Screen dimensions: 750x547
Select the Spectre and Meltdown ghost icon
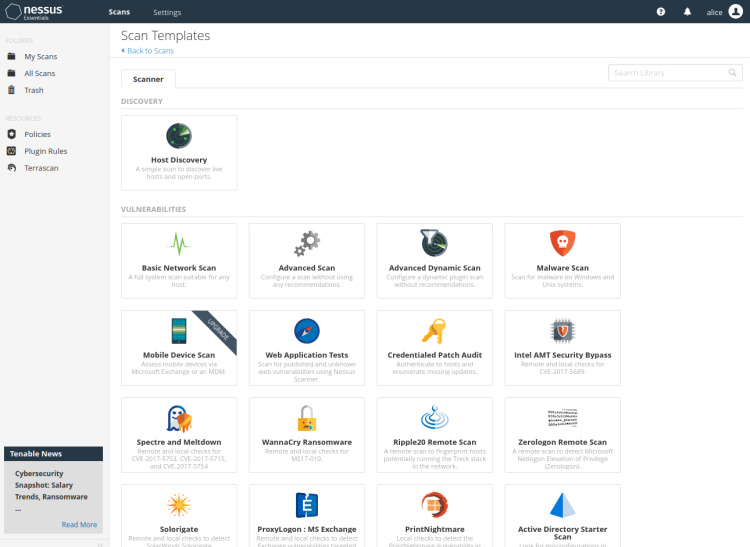coord(179,418)
